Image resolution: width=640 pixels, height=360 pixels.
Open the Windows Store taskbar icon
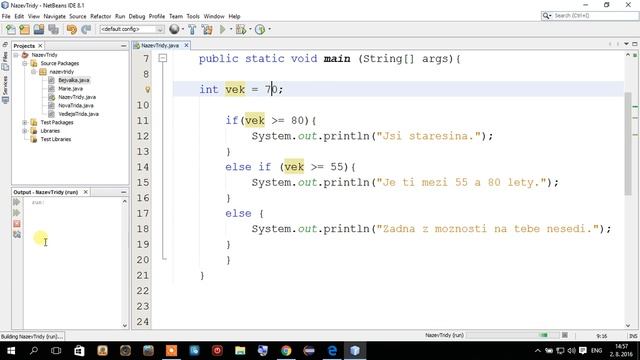click(x=79, y=351)
